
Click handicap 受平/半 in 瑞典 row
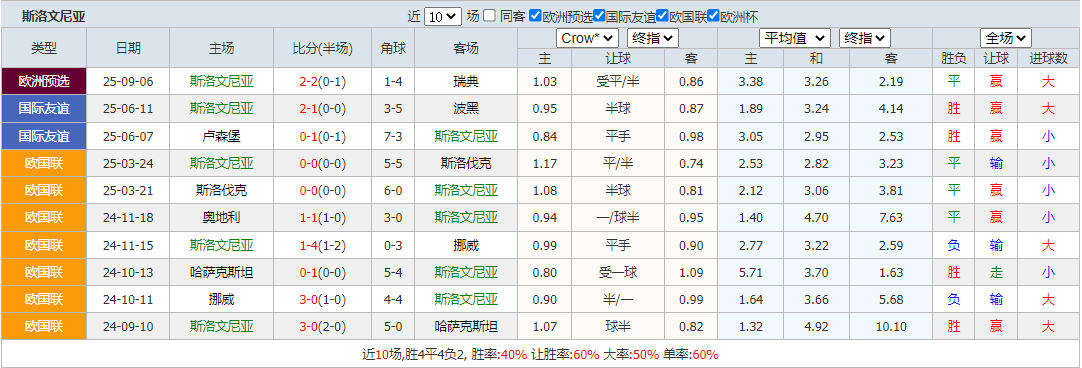618,81
